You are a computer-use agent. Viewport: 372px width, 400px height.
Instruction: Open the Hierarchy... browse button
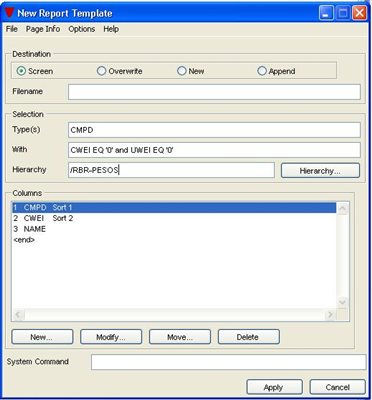(x=320, y=171)
